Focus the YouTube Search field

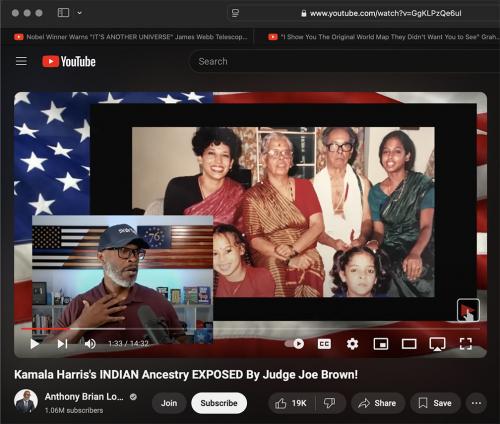click(343, 61)
